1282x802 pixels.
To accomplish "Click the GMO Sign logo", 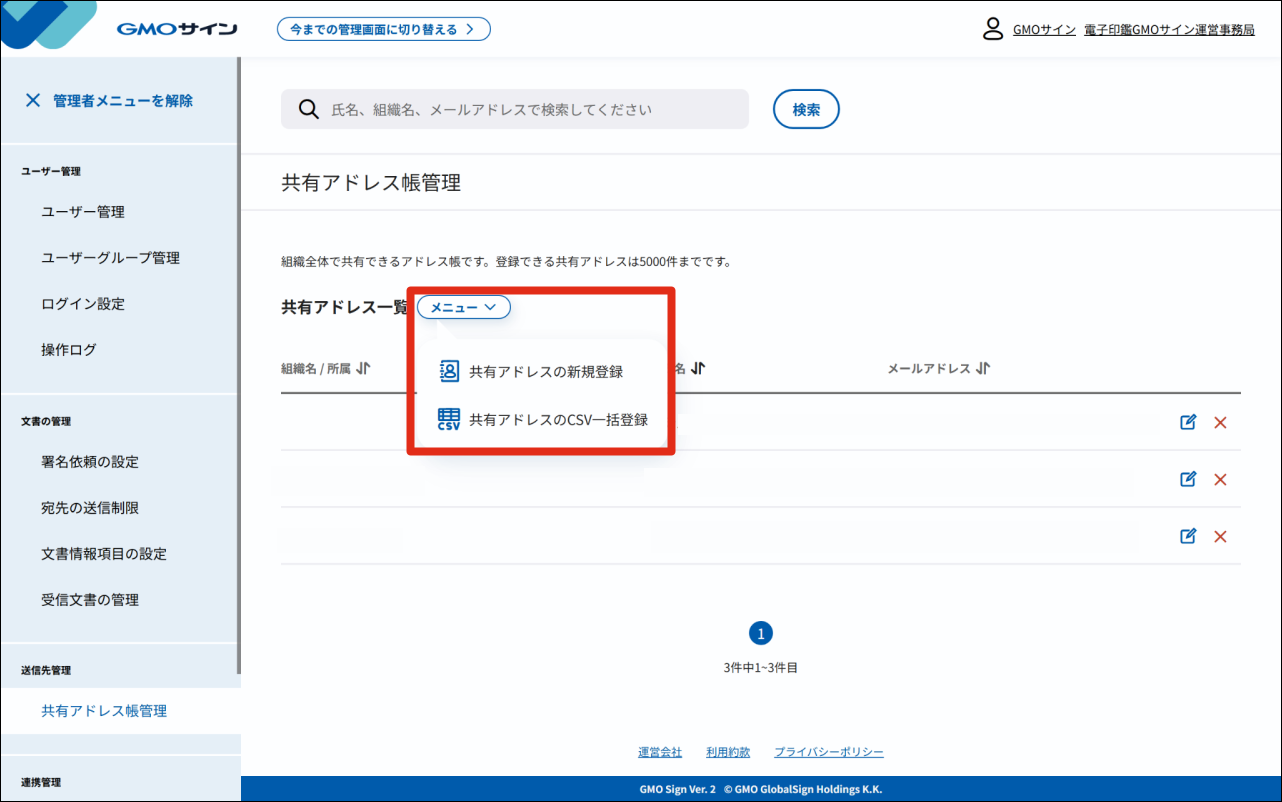I will (x=176, y=29).
